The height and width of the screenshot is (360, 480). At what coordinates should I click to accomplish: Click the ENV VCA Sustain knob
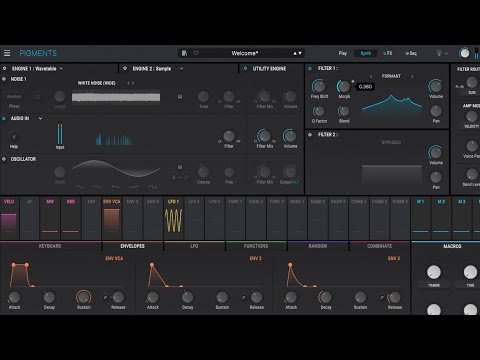point(83,297)
